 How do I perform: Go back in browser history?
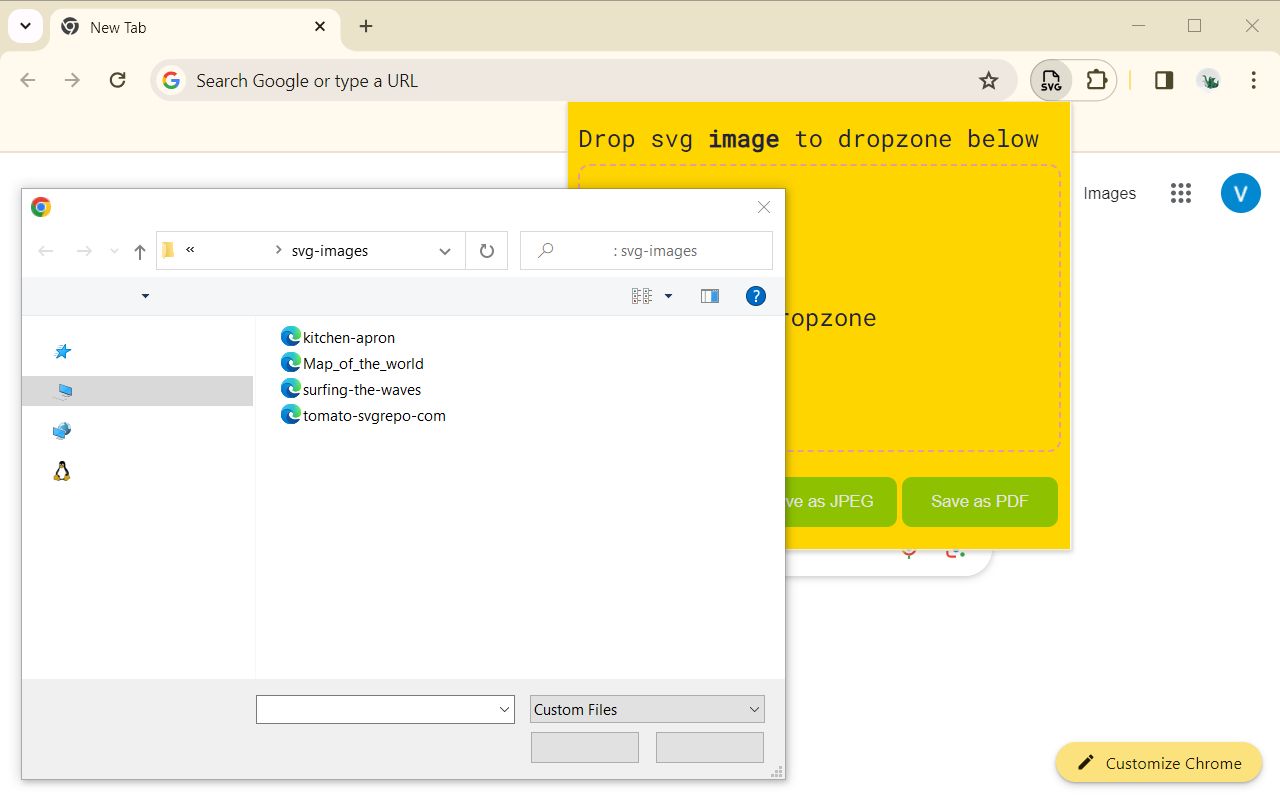point(28,81)
